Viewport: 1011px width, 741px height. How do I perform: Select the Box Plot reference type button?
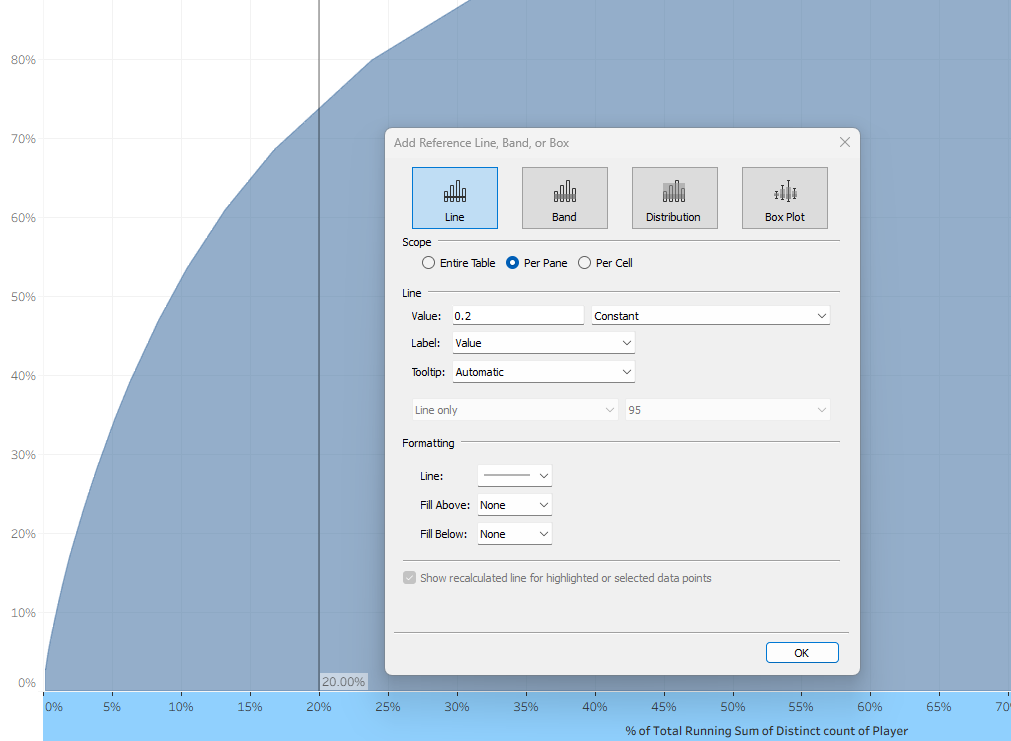tap(785, 198)
